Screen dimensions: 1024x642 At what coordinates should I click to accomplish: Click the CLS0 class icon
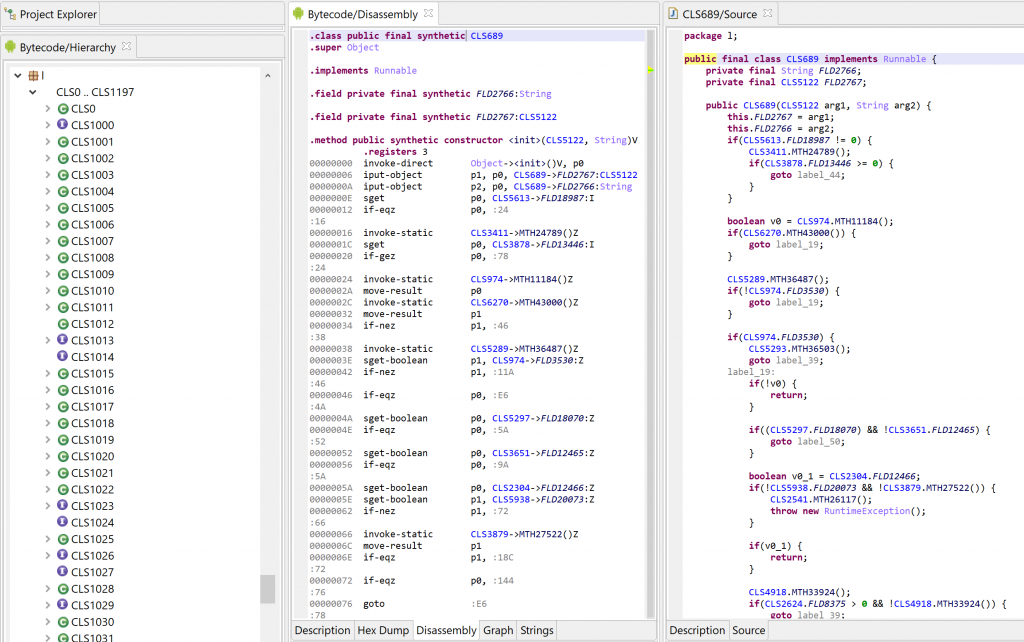pyautogui.click(x=63, y=109)
